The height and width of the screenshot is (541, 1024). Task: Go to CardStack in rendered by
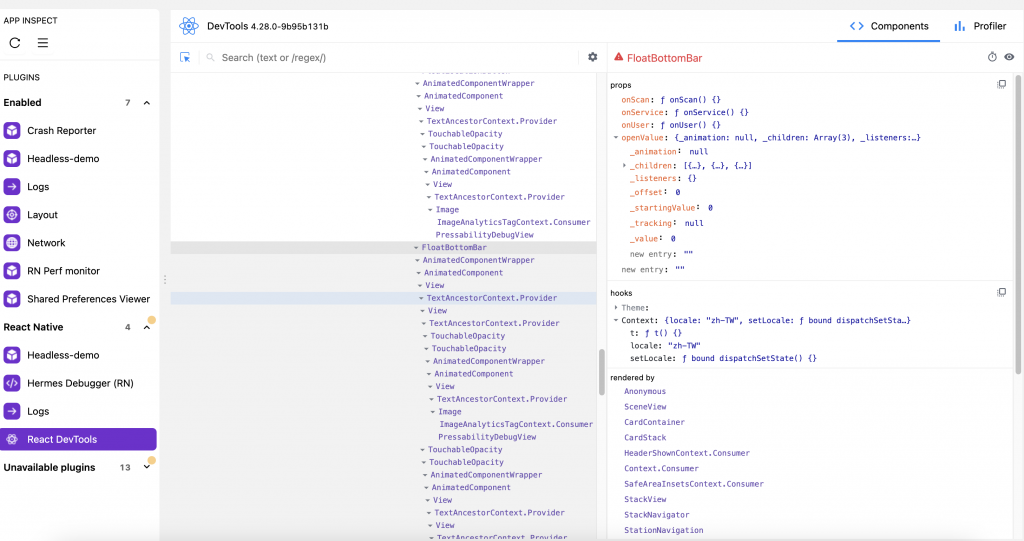(645, 438)
